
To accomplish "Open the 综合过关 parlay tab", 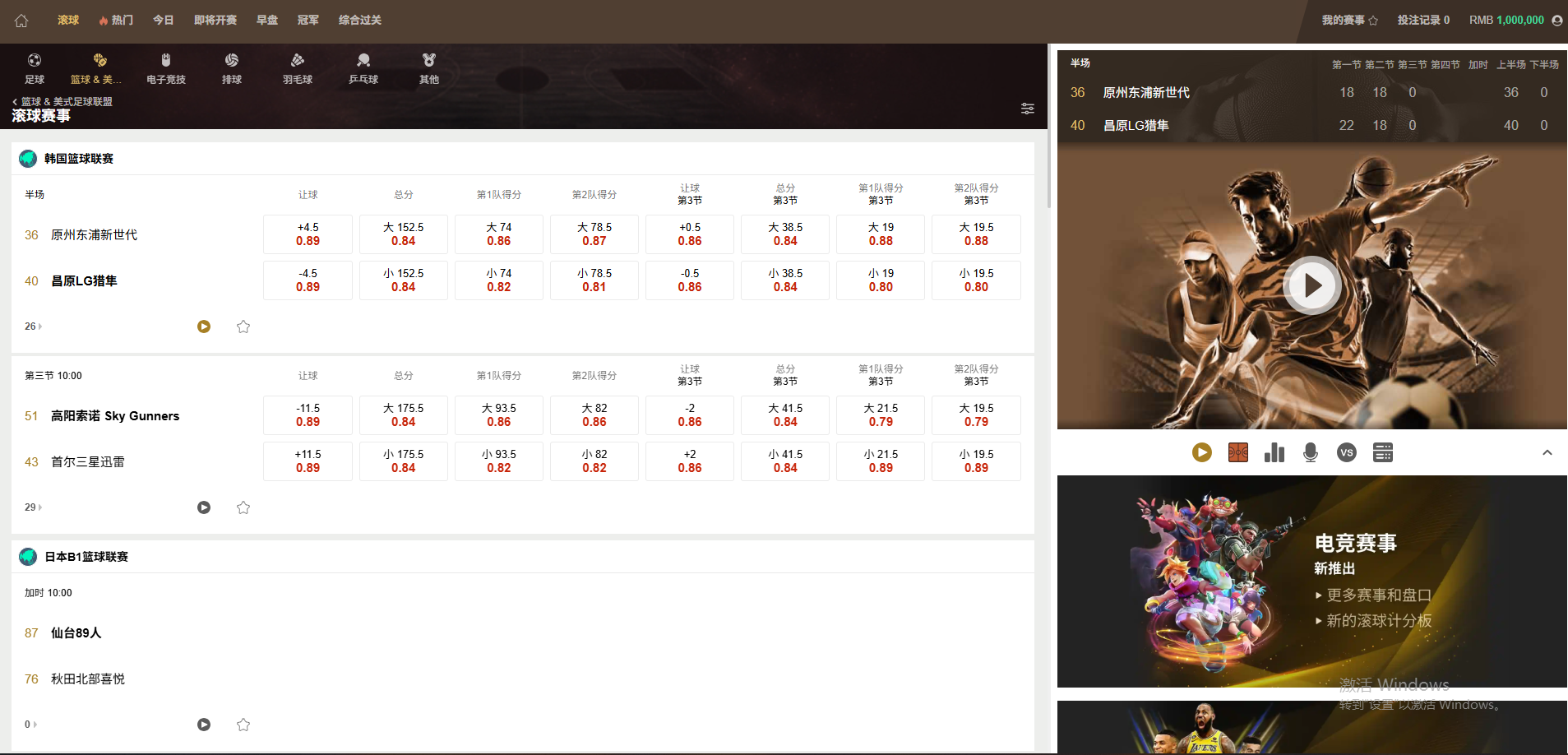I will point(360,21).
